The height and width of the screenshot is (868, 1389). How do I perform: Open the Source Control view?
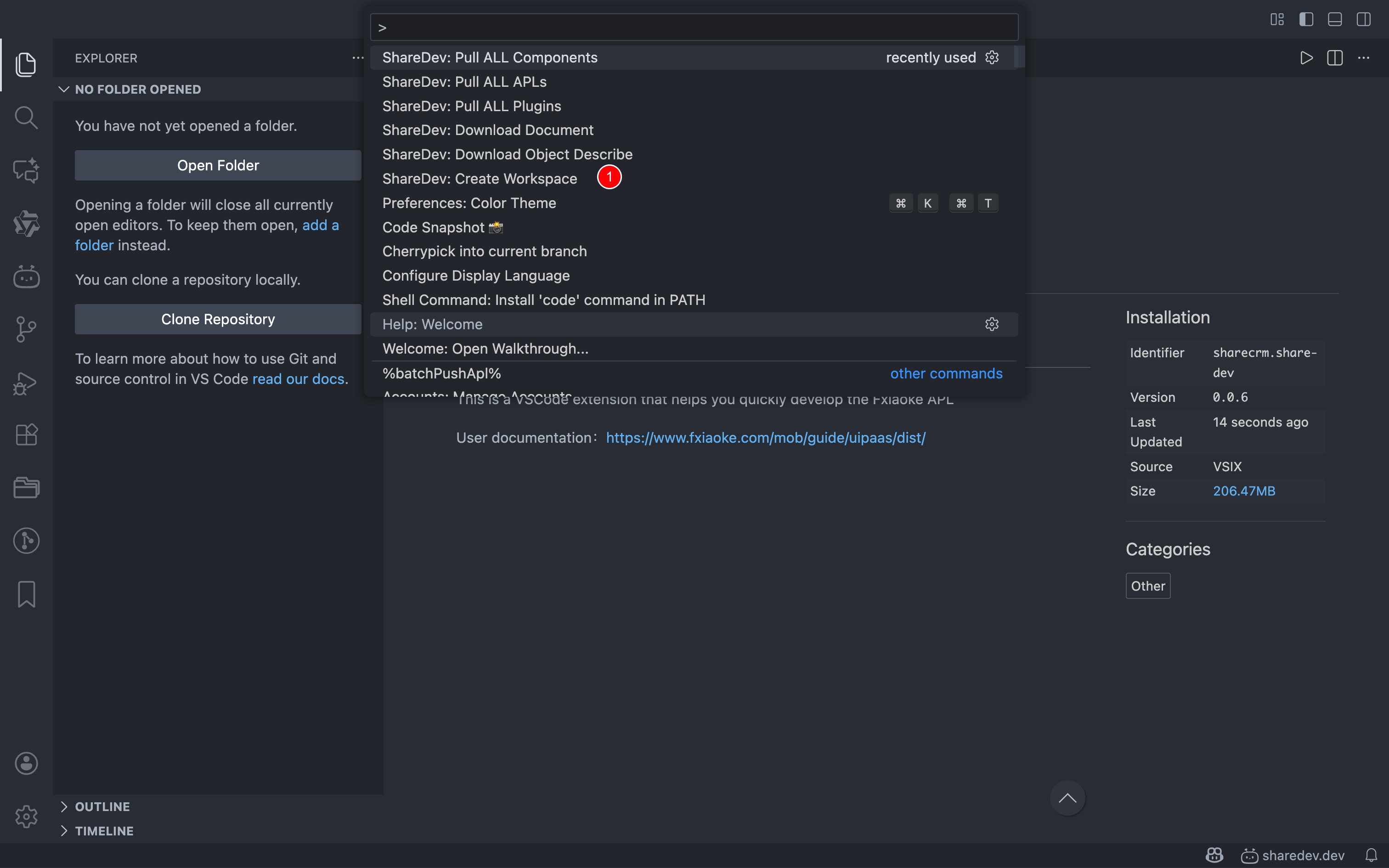(26, 330)
